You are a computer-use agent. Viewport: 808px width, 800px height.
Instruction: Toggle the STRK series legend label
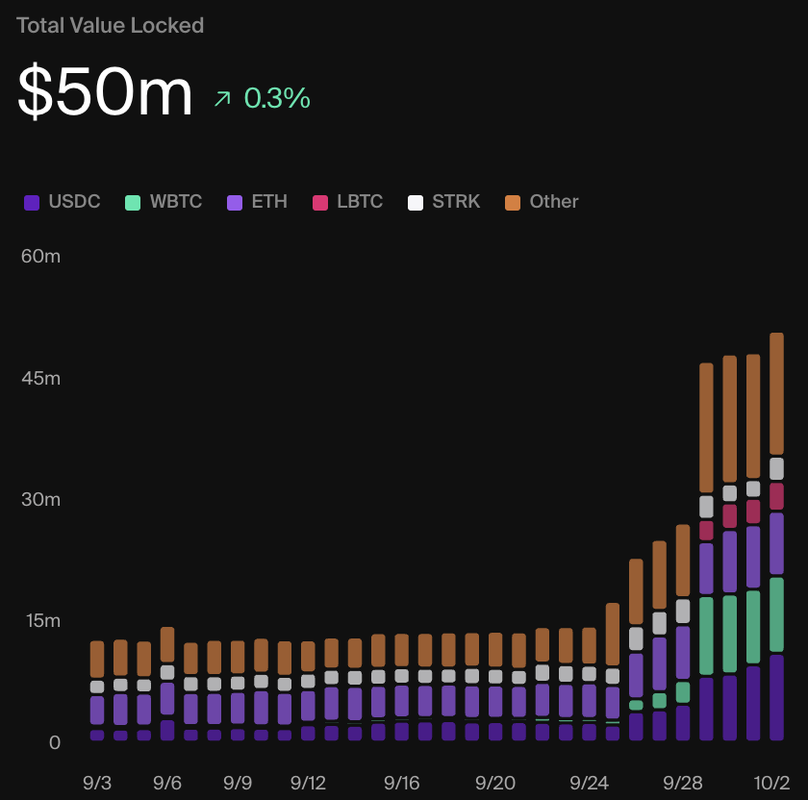pyautogui.click(x=456, y=202)
